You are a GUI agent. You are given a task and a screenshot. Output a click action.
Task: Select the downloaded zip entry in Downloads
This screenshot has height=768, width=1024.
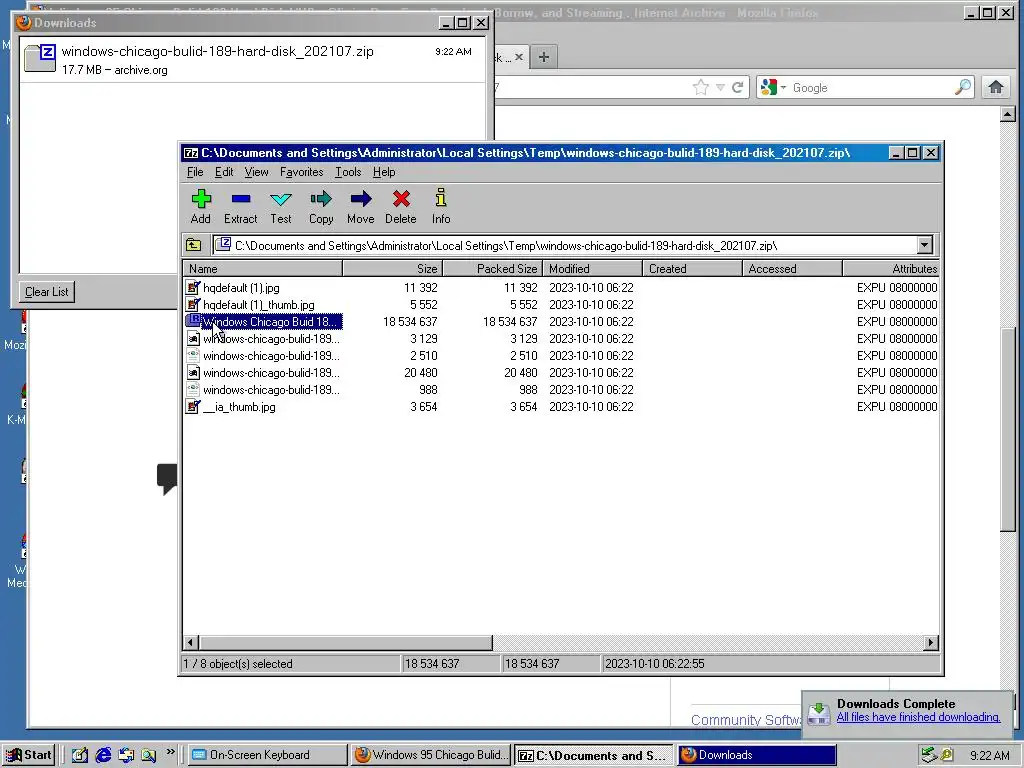coord(253,59)
